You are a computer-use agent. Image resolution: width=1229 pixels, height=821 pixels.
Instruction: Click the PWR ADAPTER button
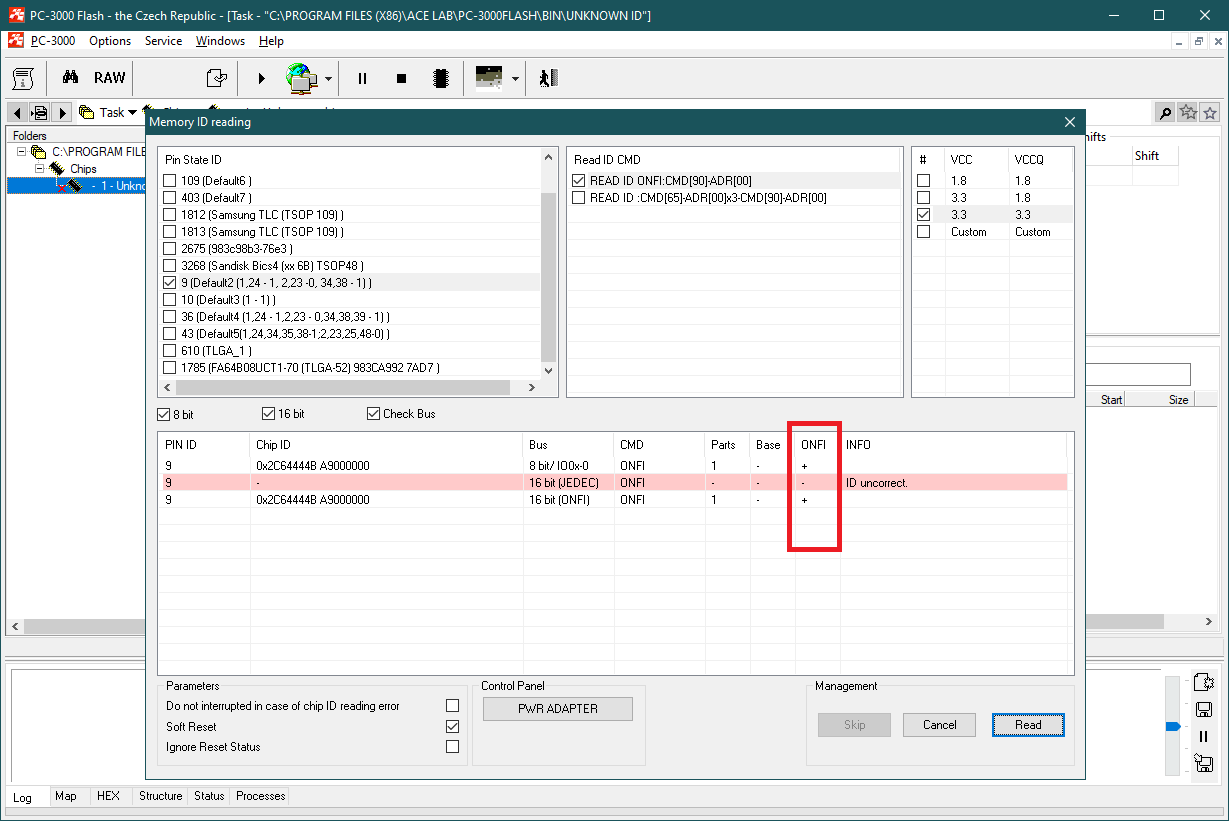[557, 709]
